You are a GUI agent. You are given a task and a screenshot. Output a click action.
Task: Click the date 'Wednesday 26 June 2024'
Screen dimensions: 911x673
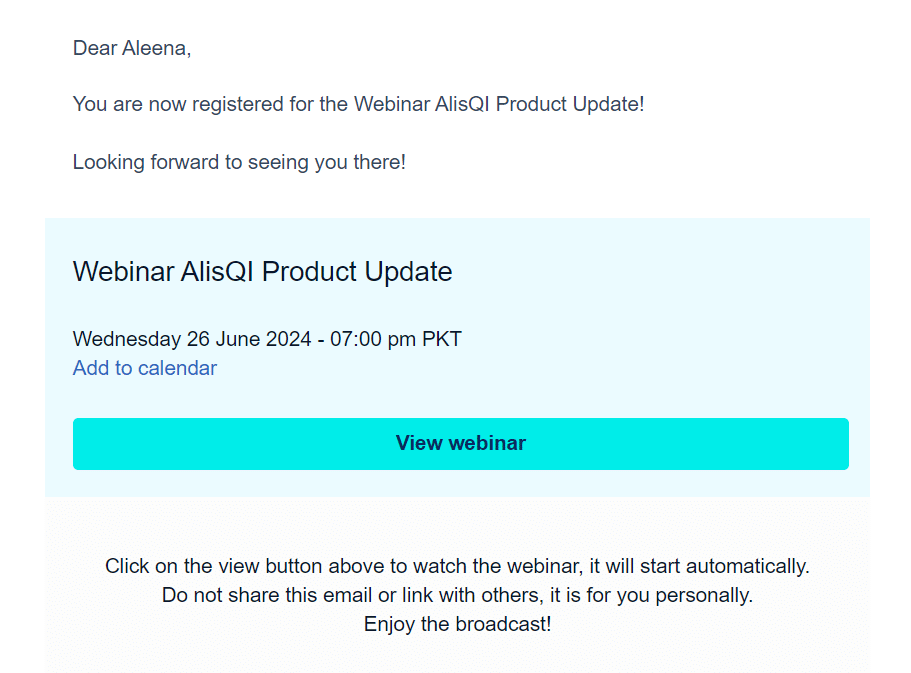(192, 339)
